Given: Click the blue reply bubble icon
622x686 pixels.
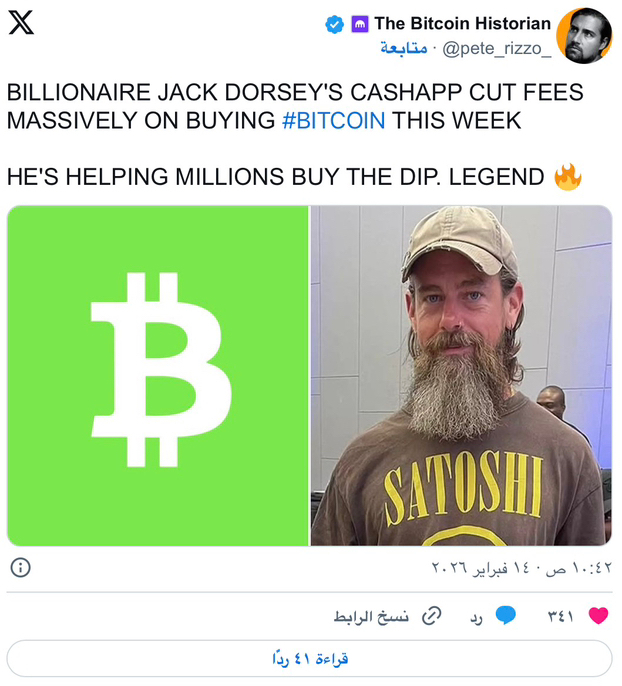Looking at the screenshot, I should pos(505,616).
